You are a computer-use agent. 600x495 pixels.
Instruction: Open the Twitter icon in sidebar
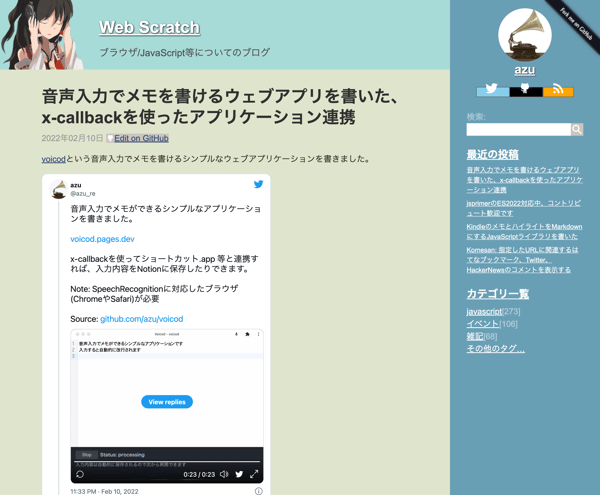(x=492, y=90)
